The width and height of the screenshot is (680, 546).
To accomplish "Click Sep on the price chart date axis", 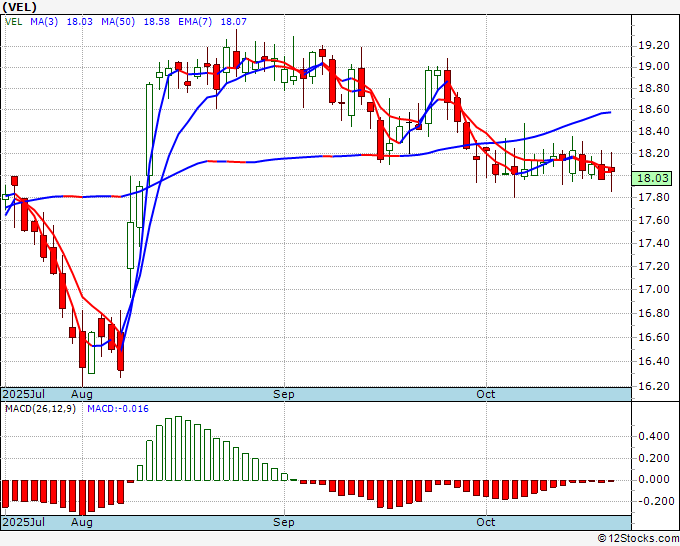I will click(284, 394).
